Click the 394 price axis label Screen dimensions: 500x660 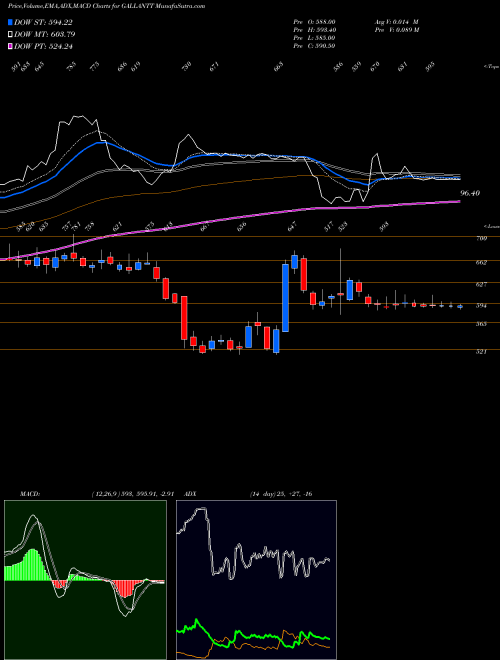point(481,306)
